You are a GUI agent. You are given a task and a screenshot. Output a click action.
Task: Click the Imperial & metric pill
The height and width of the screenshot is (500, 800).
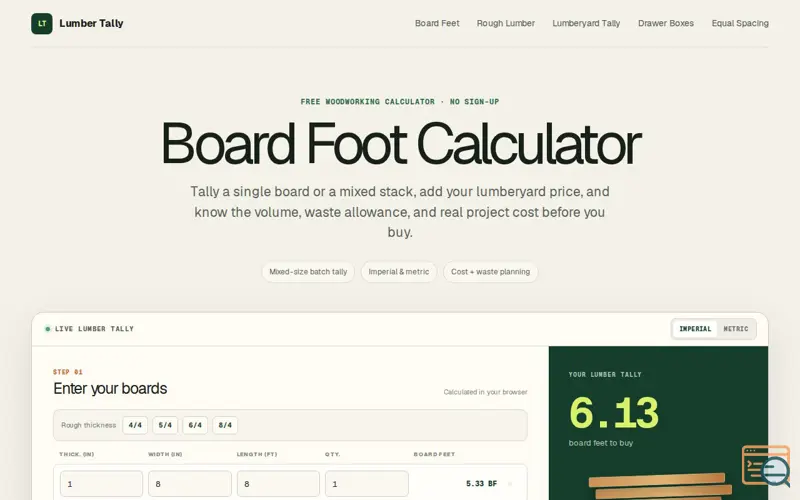tap(399, 272)
